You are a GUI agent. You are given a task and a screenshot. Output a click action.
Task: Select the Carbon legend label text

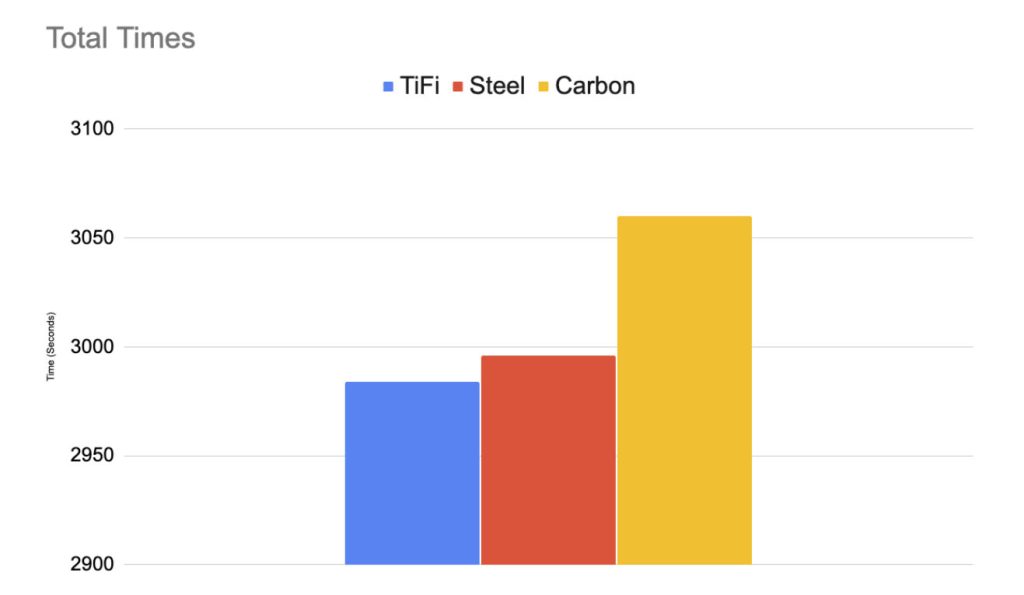595,86
